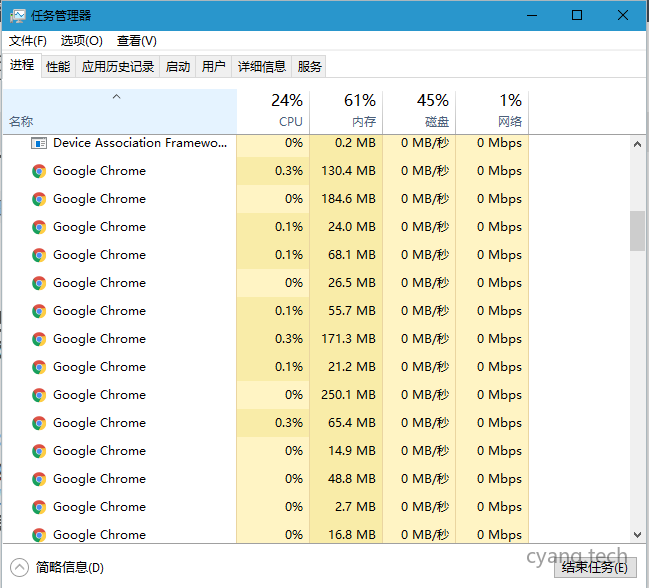The image size is (649, 588).
Task: Collapse to 简略信息 view using chevron
Action: (x=19, y=567)
